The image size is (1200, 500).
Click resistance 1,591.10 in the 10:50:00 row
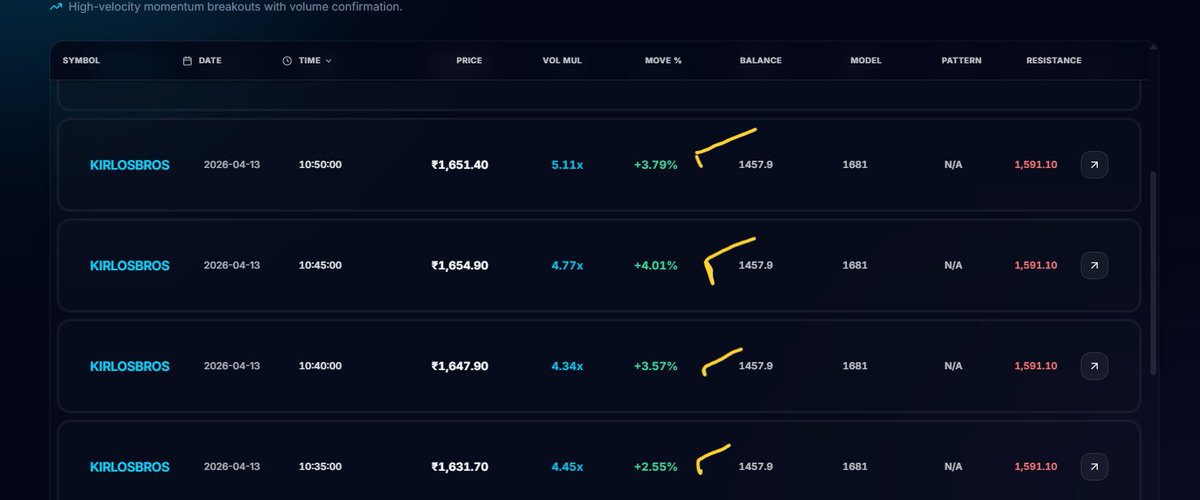pos(1036,165)
